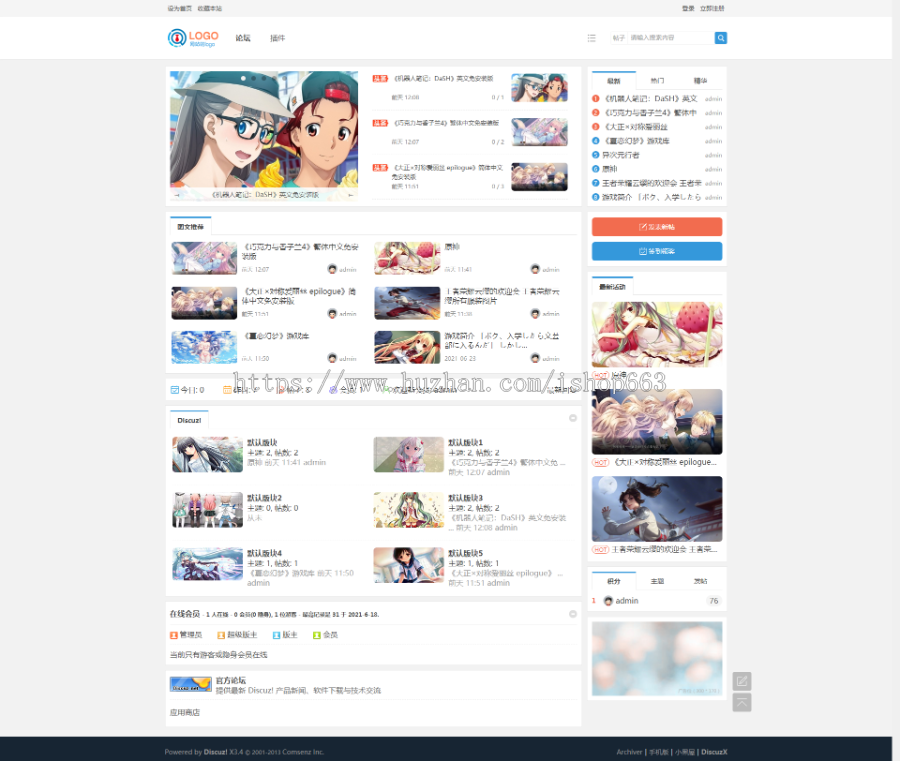Open the 默认版块 forum thumbnail
The image size is (900, 761).
(x=207, y=455)
